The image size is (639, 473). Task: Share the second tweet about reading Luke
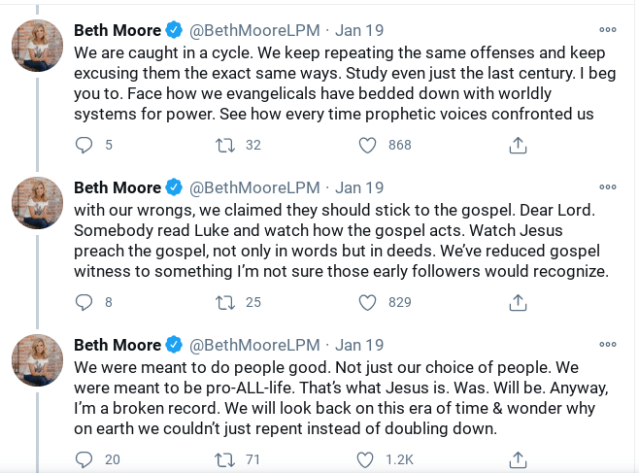click(517, 302)
